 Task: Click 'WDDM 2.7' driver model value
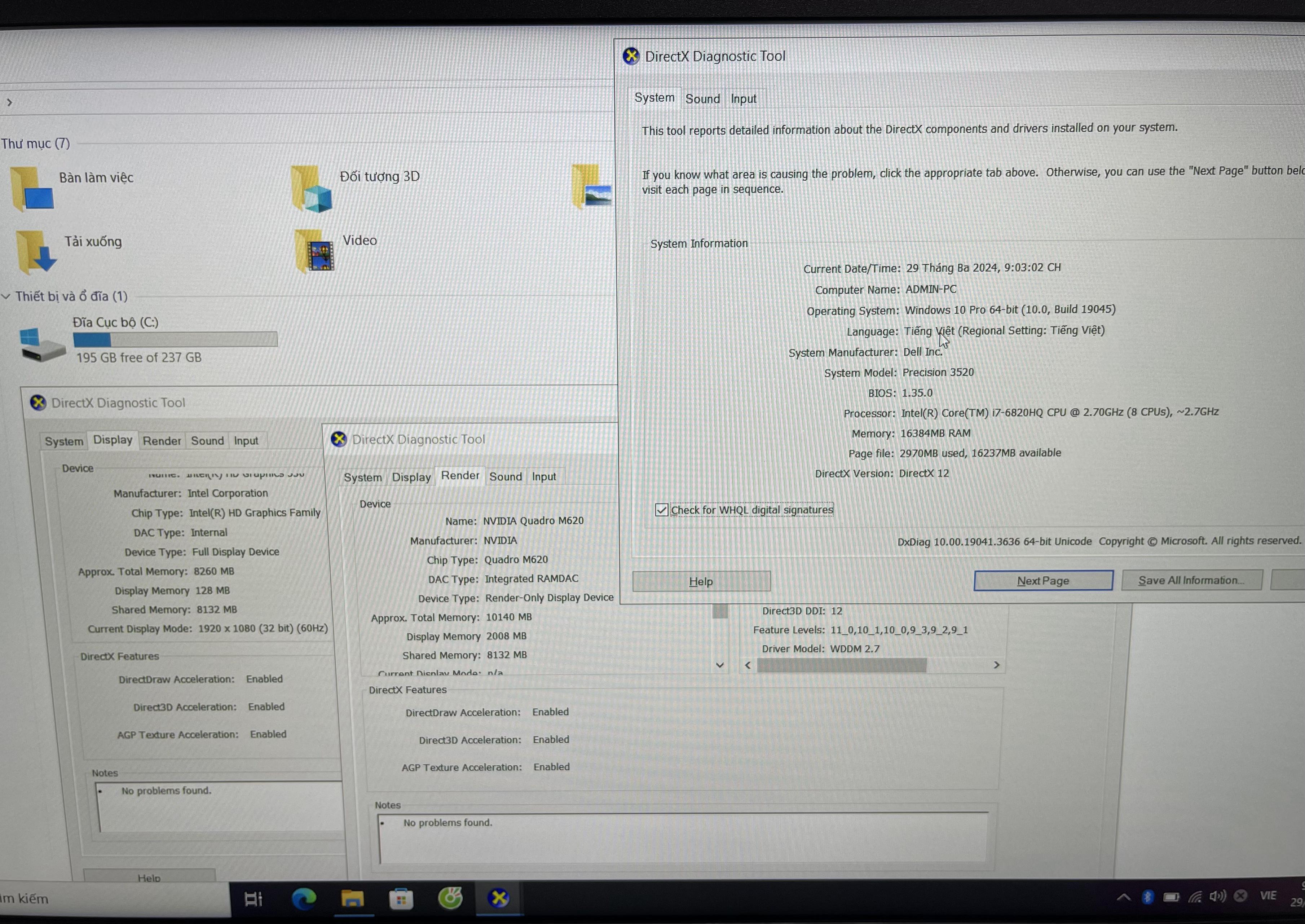855,648
